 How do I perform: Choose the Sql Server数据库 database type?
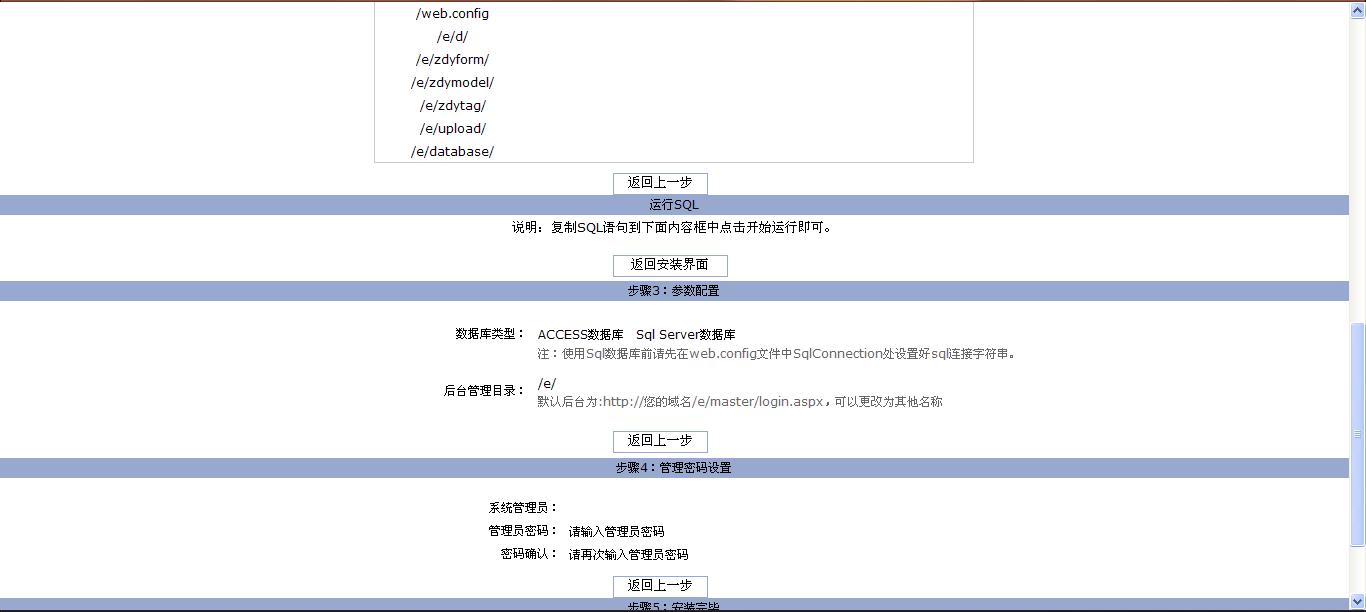[685, 335]
